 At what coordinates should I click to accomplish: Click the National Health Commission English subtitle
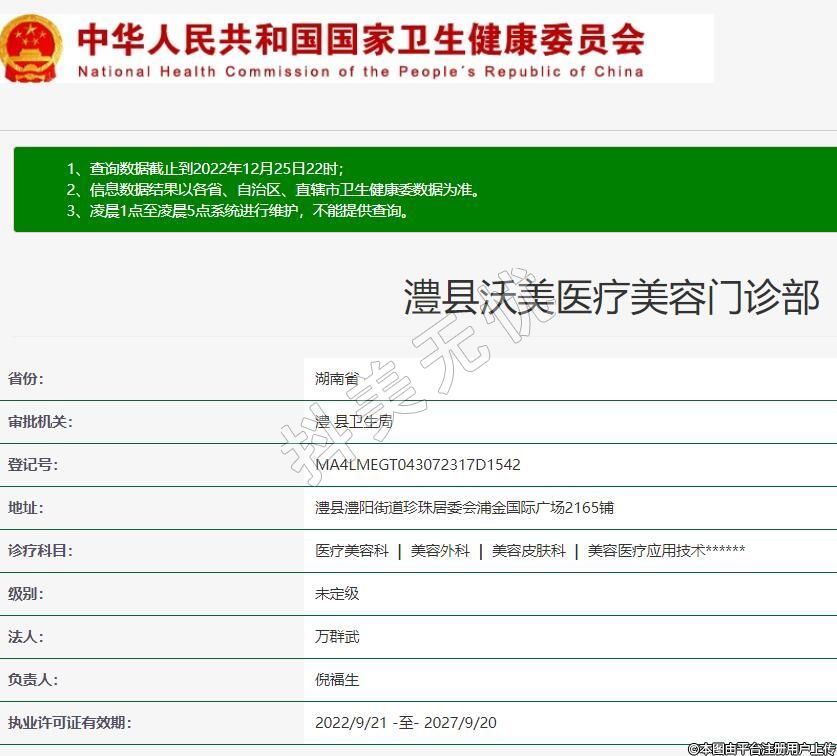click(360, 72)
